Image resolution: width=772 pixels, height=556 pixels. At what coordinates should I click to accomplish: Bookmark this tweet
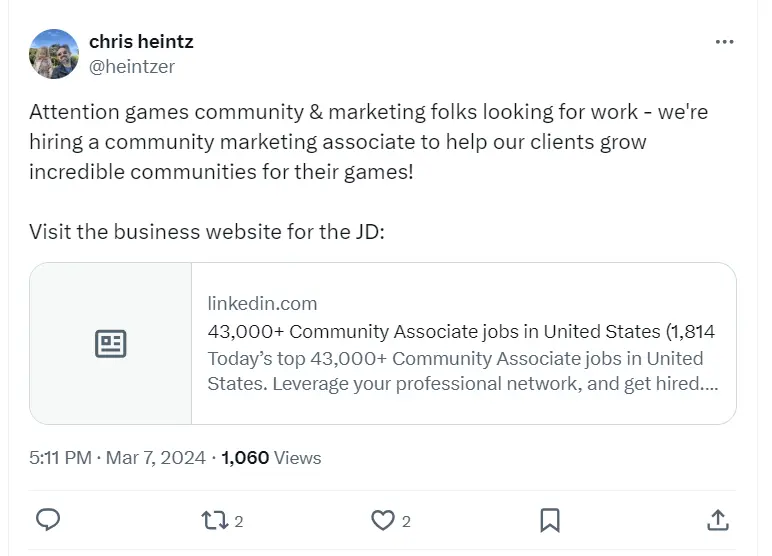click(x=549, y=520)
